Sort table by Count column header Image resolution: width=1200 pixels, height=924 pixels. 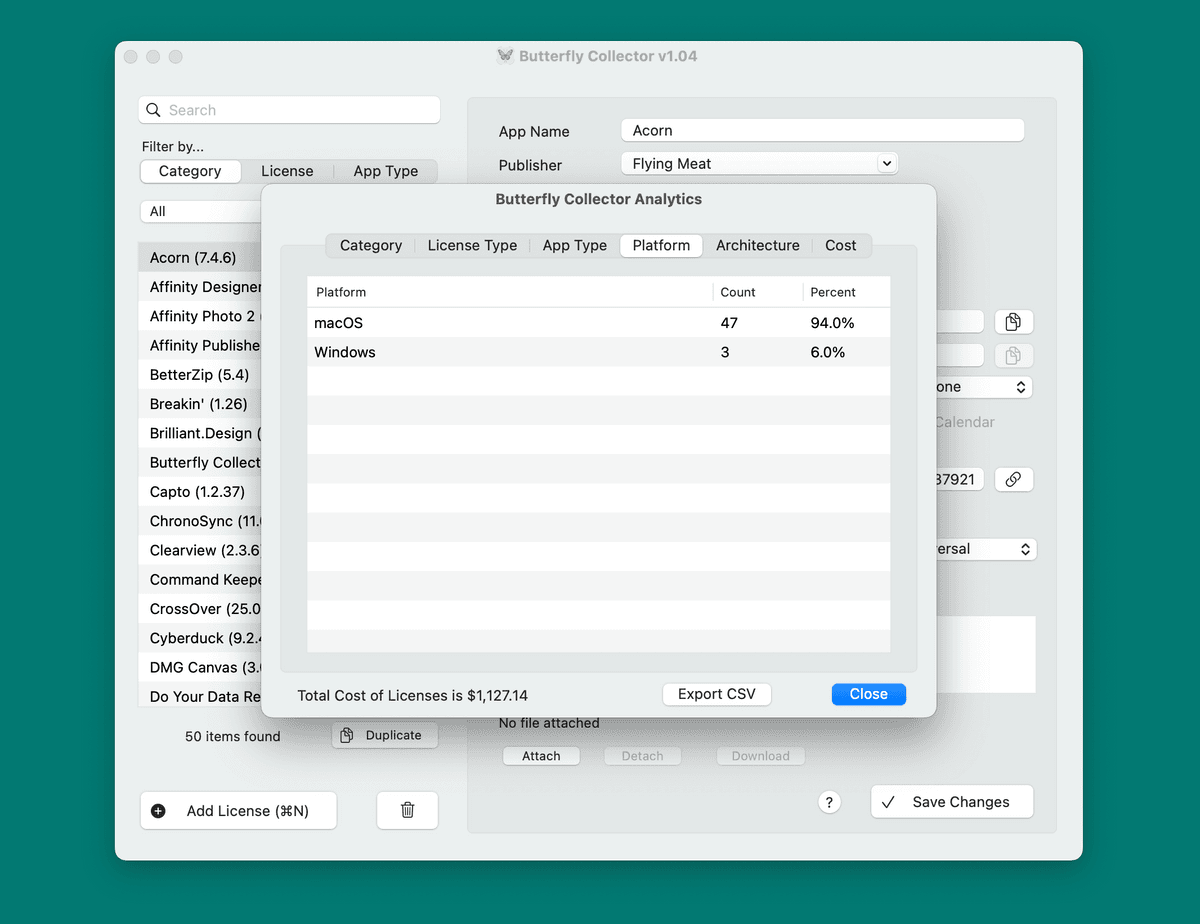pyautogui.click(x=738, y=292)
